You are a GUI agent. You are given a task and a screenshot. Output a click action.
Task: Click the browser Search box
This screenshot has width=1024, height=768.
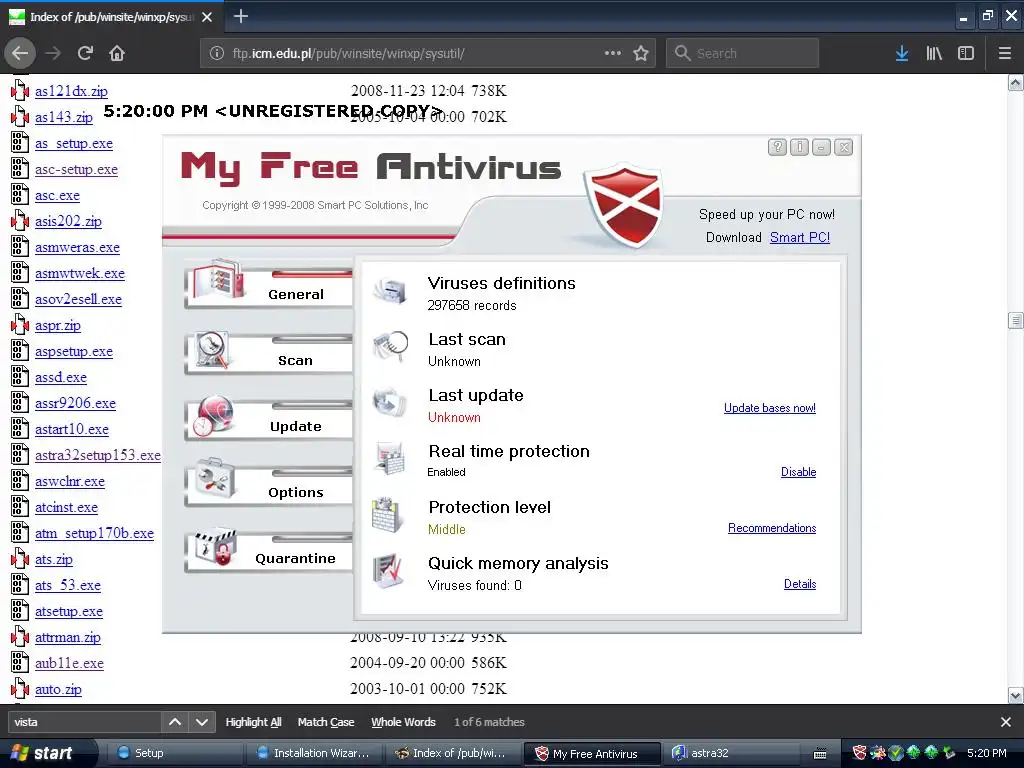(743, 54)
